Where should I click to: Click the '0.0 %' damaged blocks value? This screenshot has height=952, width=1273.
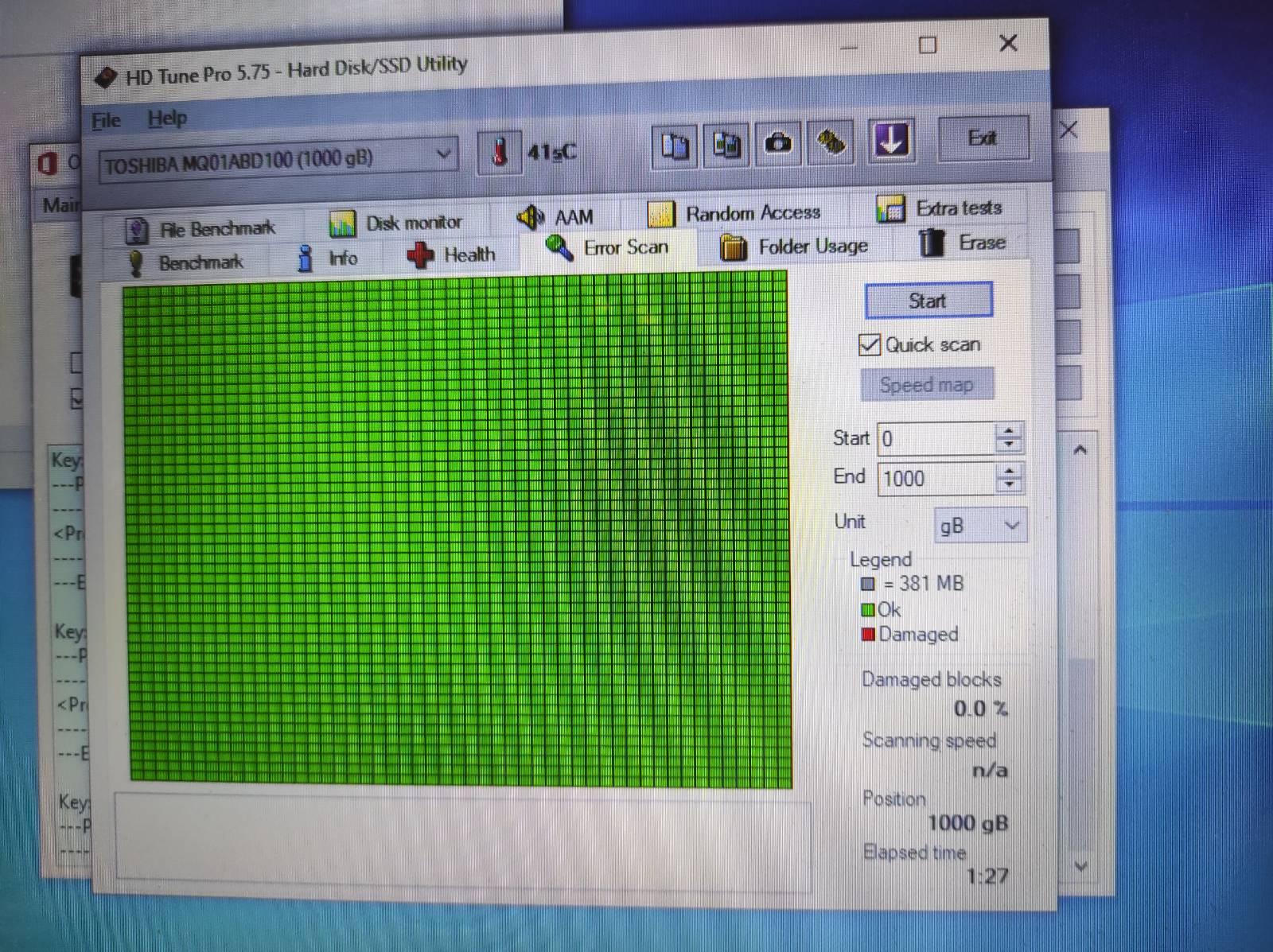tap(980, 709)
